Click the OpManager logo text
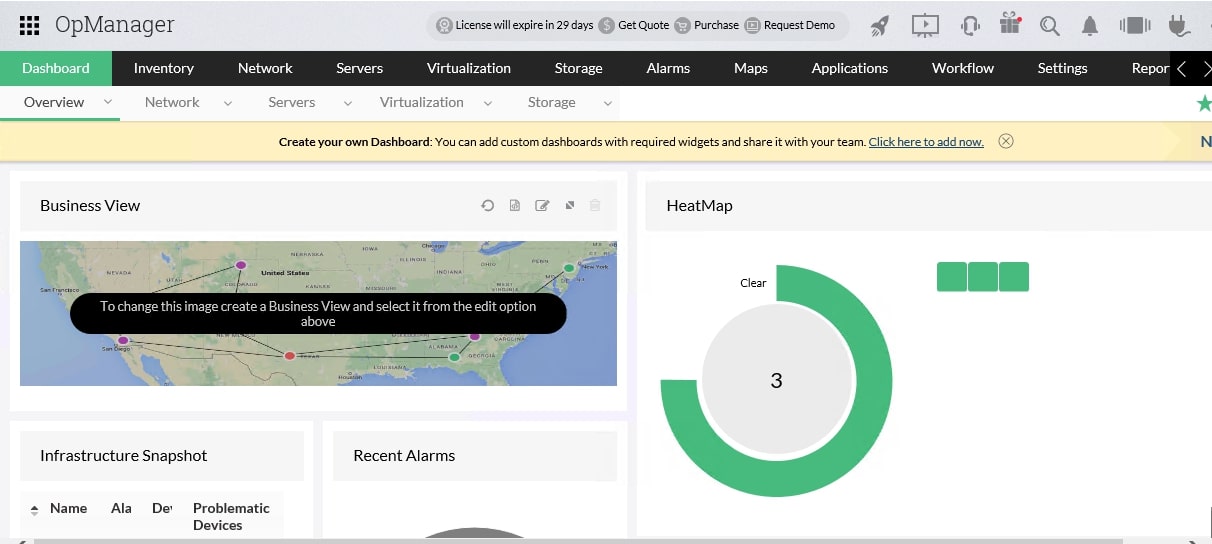Screen dimensions: 1212x544 (115, 25)
